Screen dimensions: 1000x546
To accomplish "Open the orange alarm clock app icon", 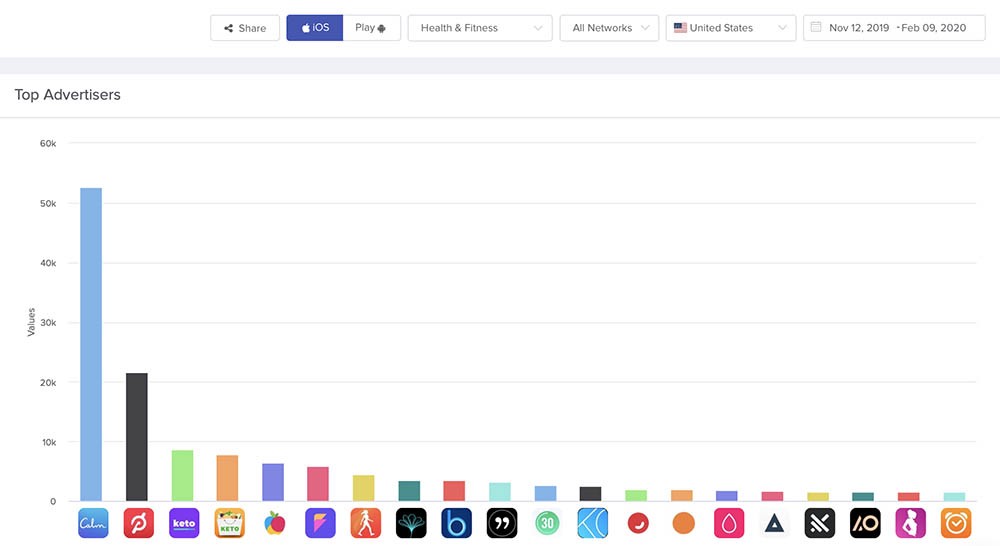I will (956, 523).
